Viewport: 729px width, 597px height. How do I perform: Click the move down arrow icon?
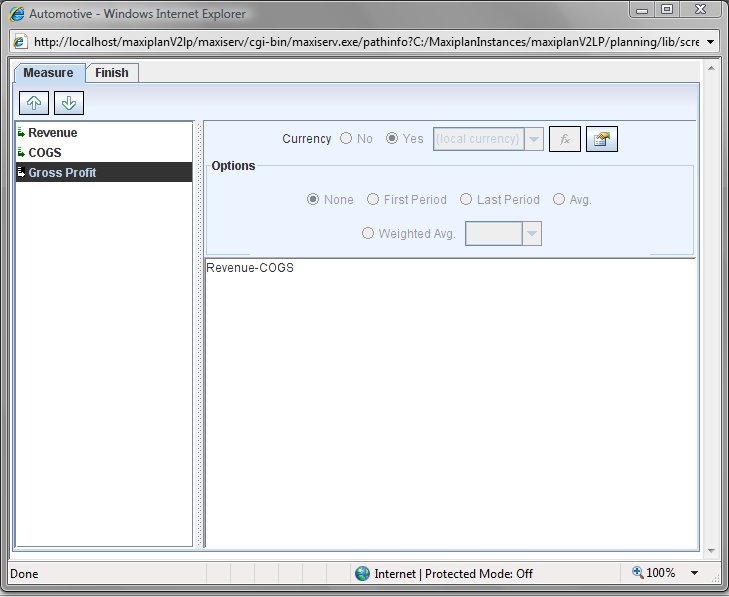pyautogui.click(x=69, y=103)
